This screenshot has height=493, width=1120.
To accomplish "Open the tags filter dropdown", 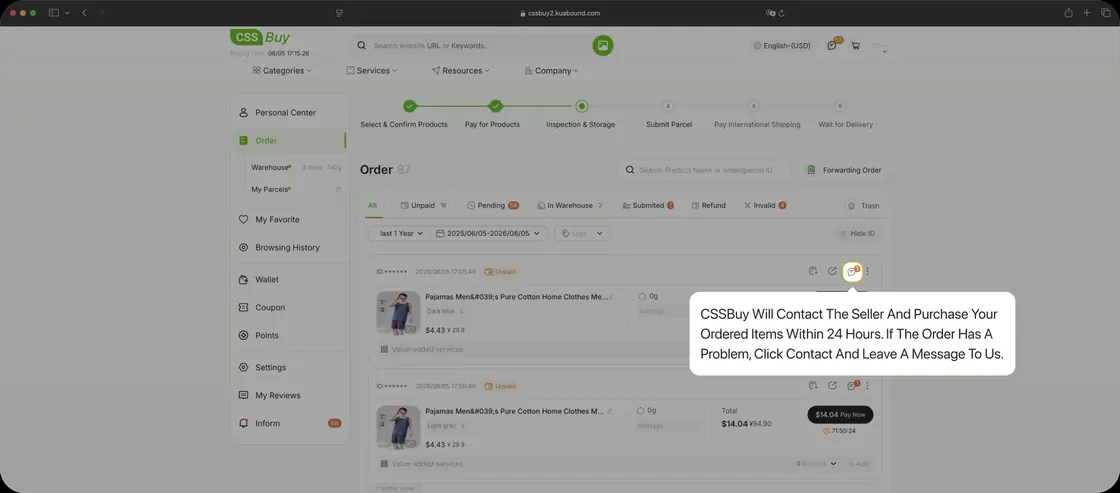I will click(582, 234).
